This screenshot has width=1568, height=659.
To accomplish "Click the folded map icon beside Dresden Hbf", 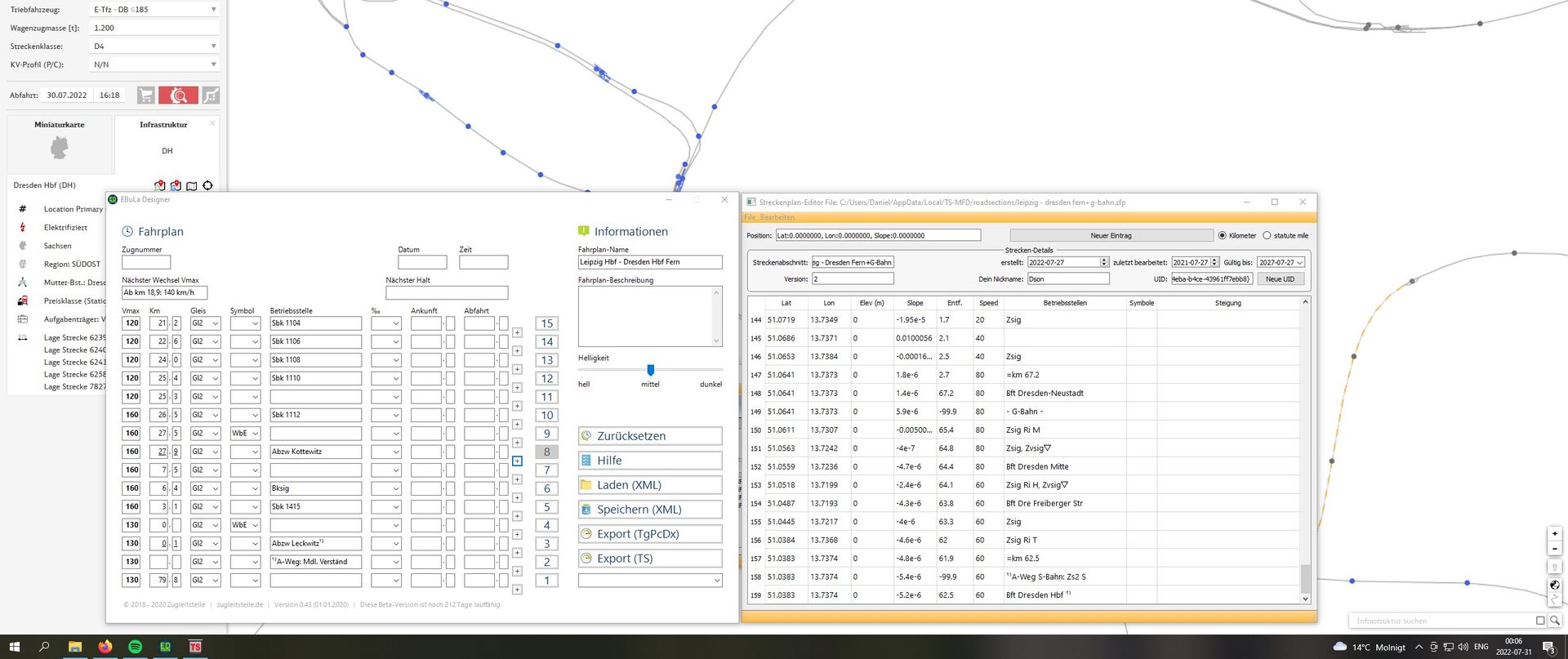I will tap(192, 185).
